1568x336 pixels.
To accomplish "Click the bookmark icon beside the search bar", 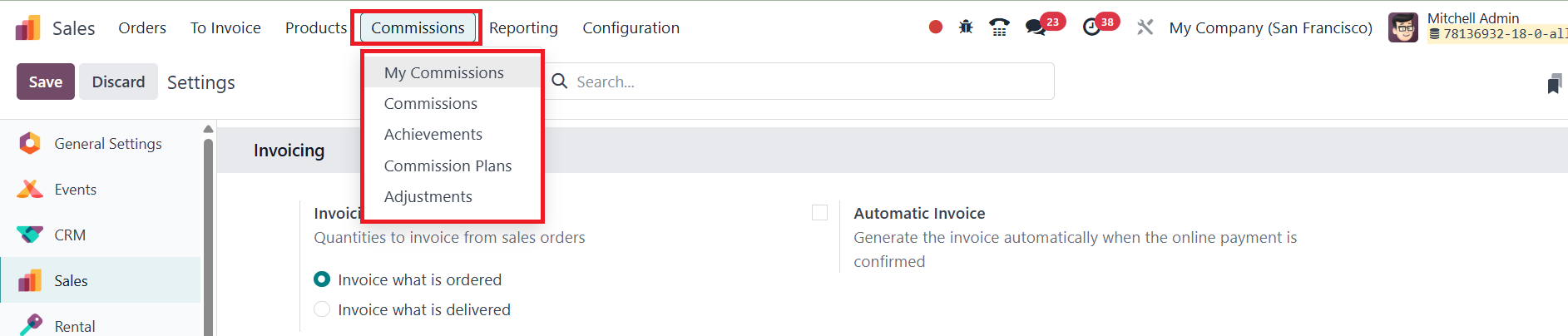I will tap(1554, 83).
